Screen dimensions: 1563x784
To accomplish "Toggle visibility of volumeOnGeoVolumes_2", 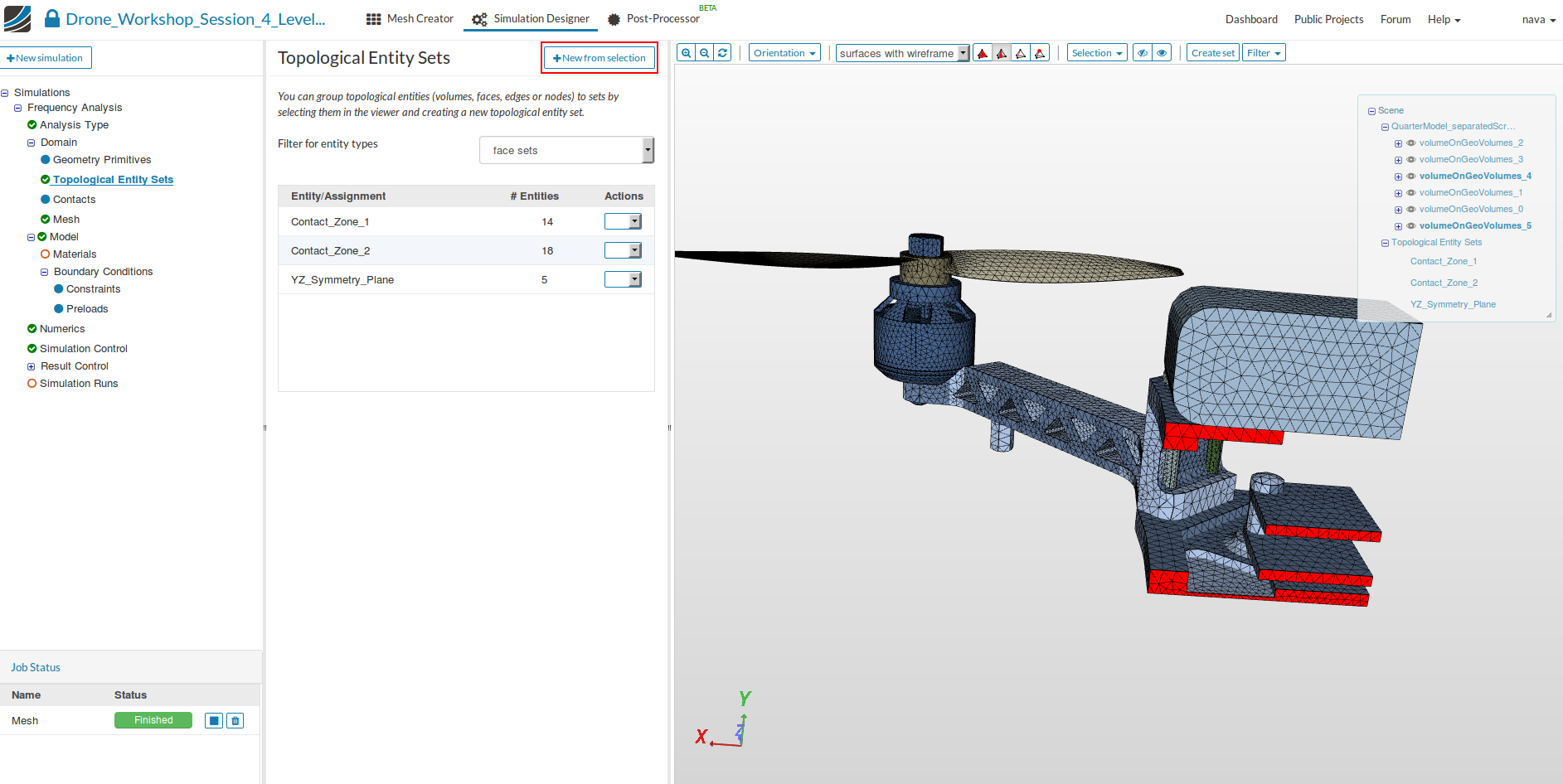I will tap(1411, 143).
